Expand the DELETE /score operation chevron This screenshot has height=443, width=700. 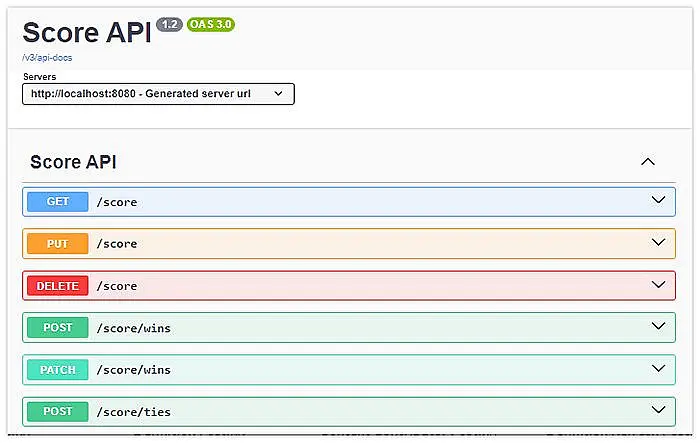[658, 284]
